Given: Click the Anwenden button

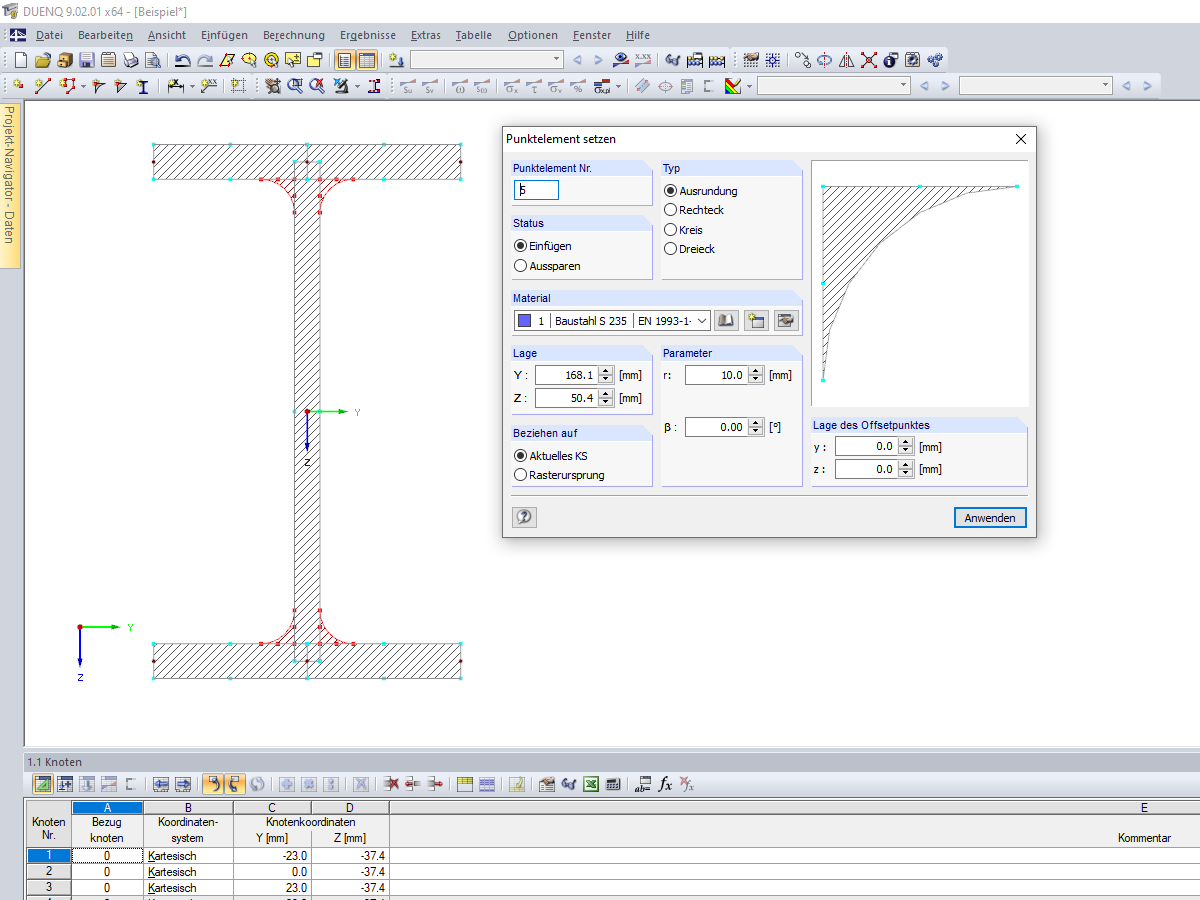Looking at the screenshot, I should (x=989, y=518).
